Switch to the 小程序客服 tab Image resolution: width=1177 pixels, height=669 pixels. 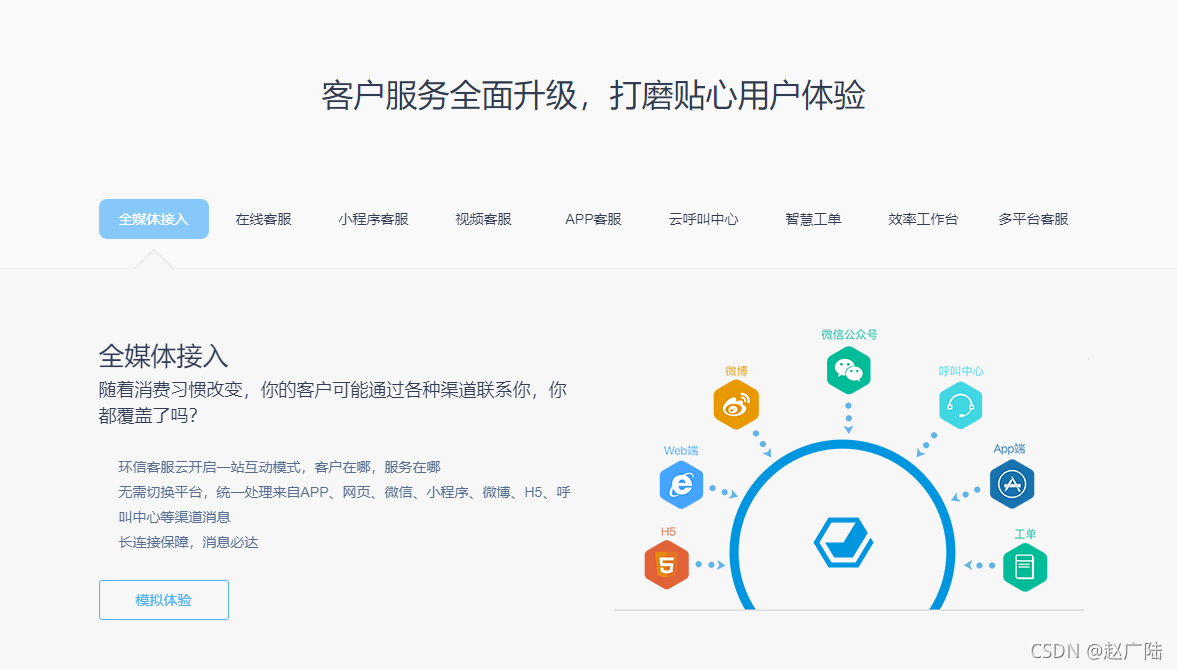[x=373, y=220]
